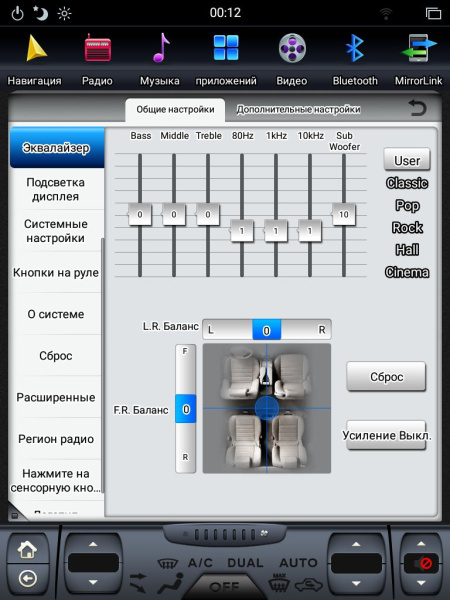
Task: Launch the Радио radio icon
Action: pos(98,49)
